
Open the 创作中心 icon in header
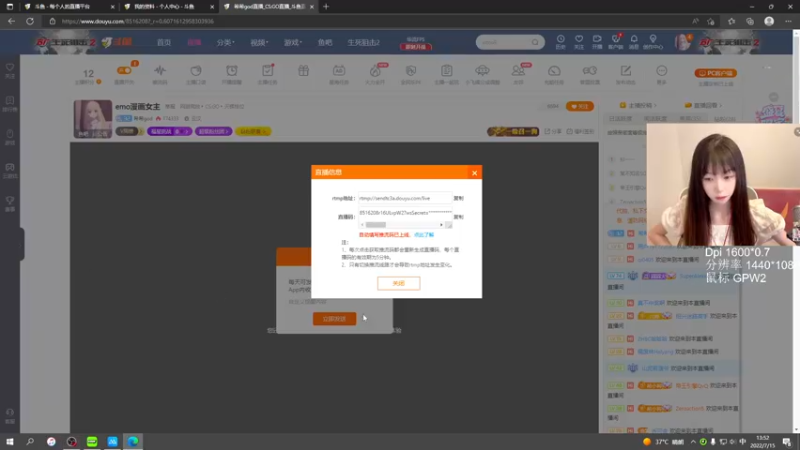pos(653,42)
